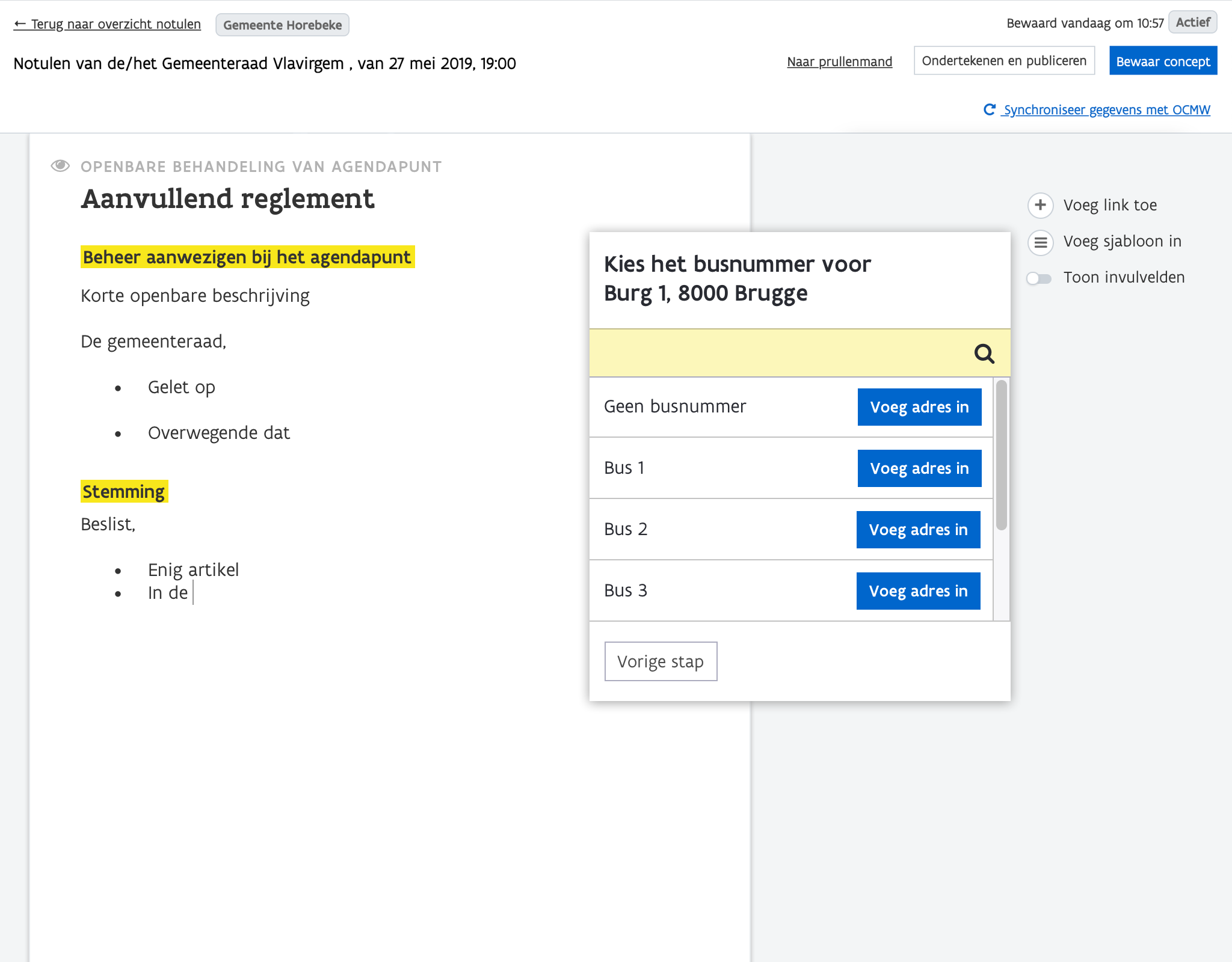
Task: Click the busnummer list scrollbar
Action: (x=1001, y=455)
